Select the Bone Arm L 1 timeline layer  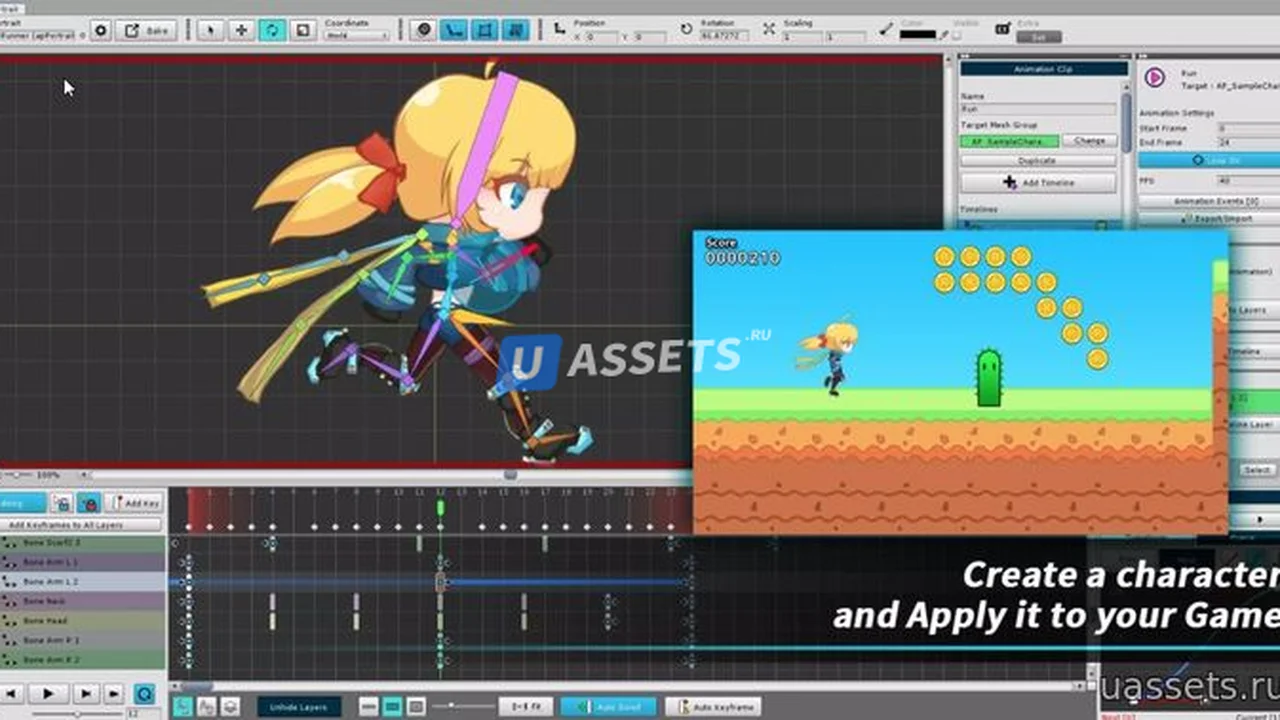(83, 562)
